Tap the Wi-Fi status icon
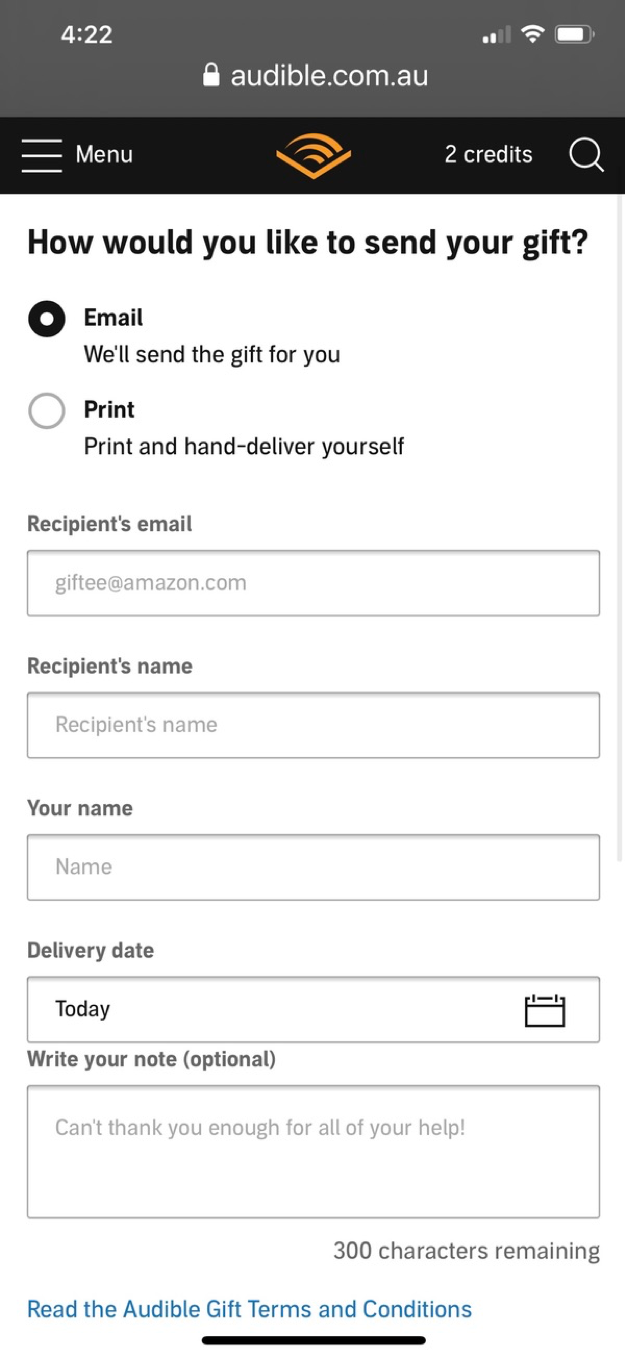 pyautogui.click(x=533, y=35)
